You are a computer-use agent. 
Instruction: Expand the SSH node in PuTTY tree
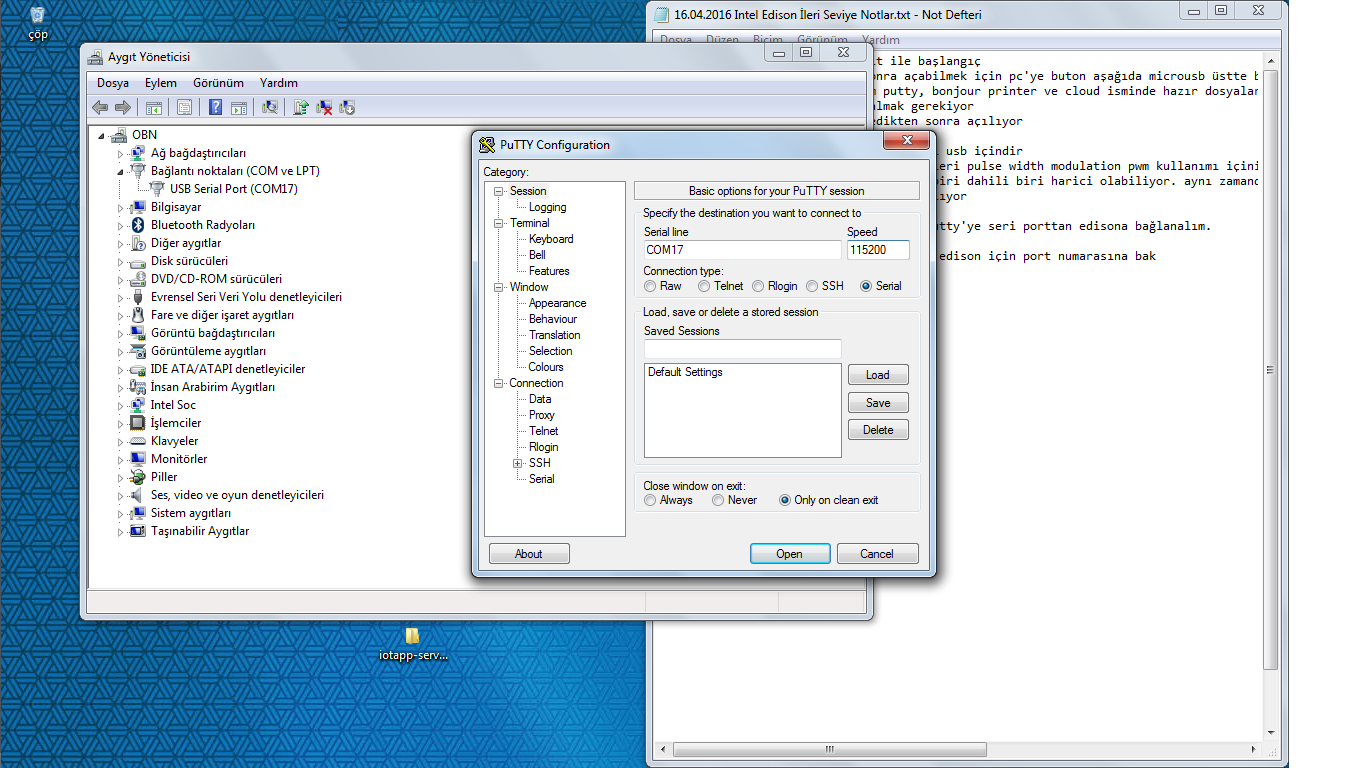pos(518,463)
